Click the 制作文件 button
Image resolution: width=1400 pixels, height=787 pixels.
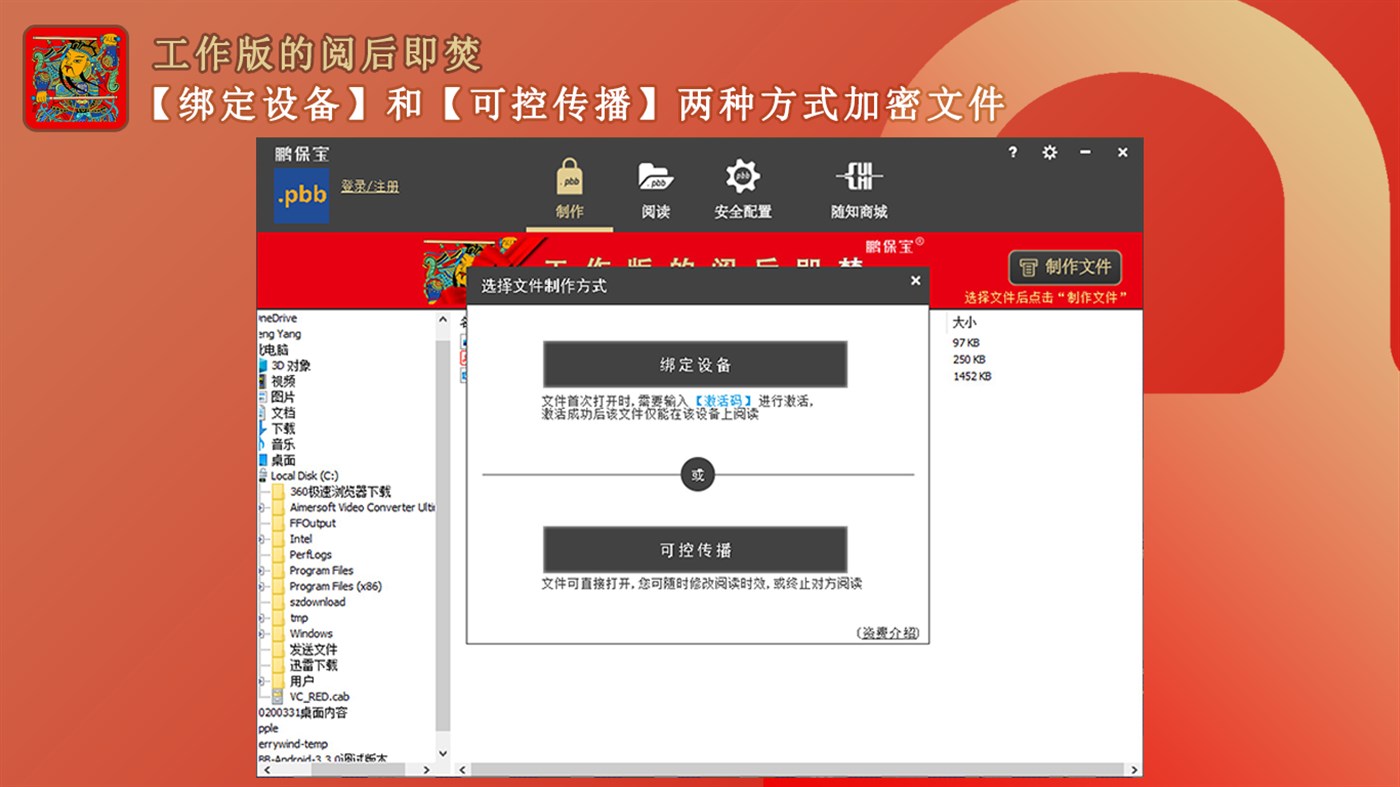[1065, 267]
